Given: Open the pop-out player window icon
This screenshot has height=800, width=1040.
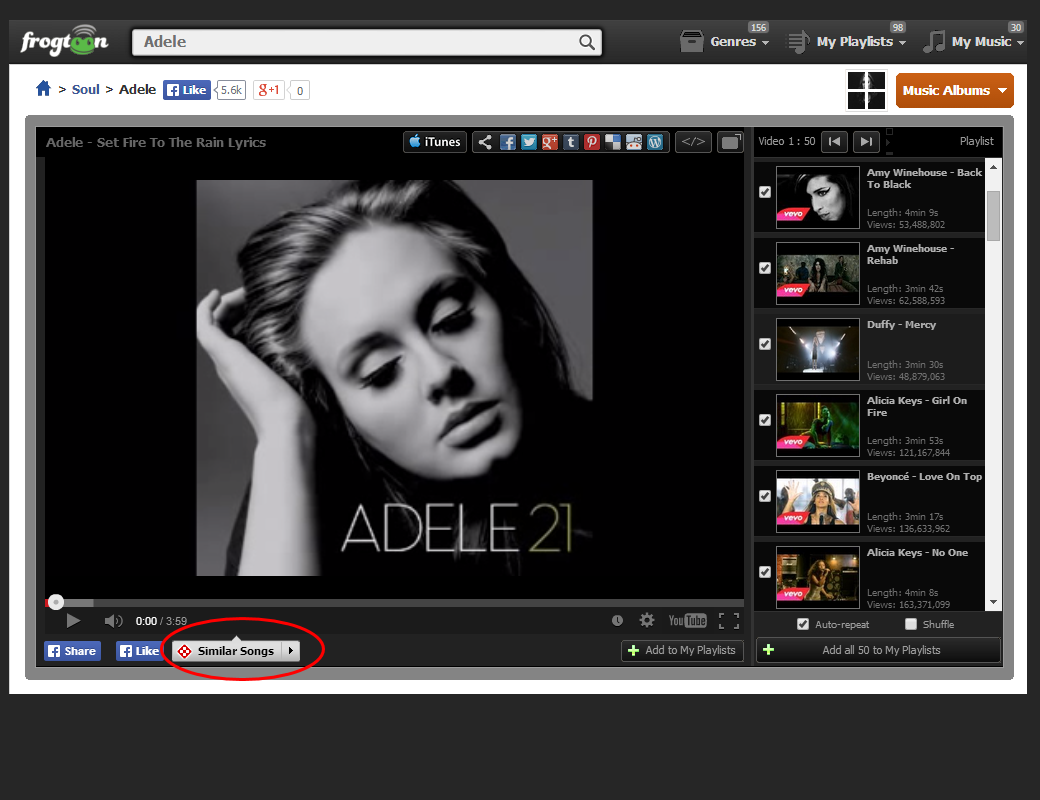Looking at the screenshot, I should (x=731, y=142).
